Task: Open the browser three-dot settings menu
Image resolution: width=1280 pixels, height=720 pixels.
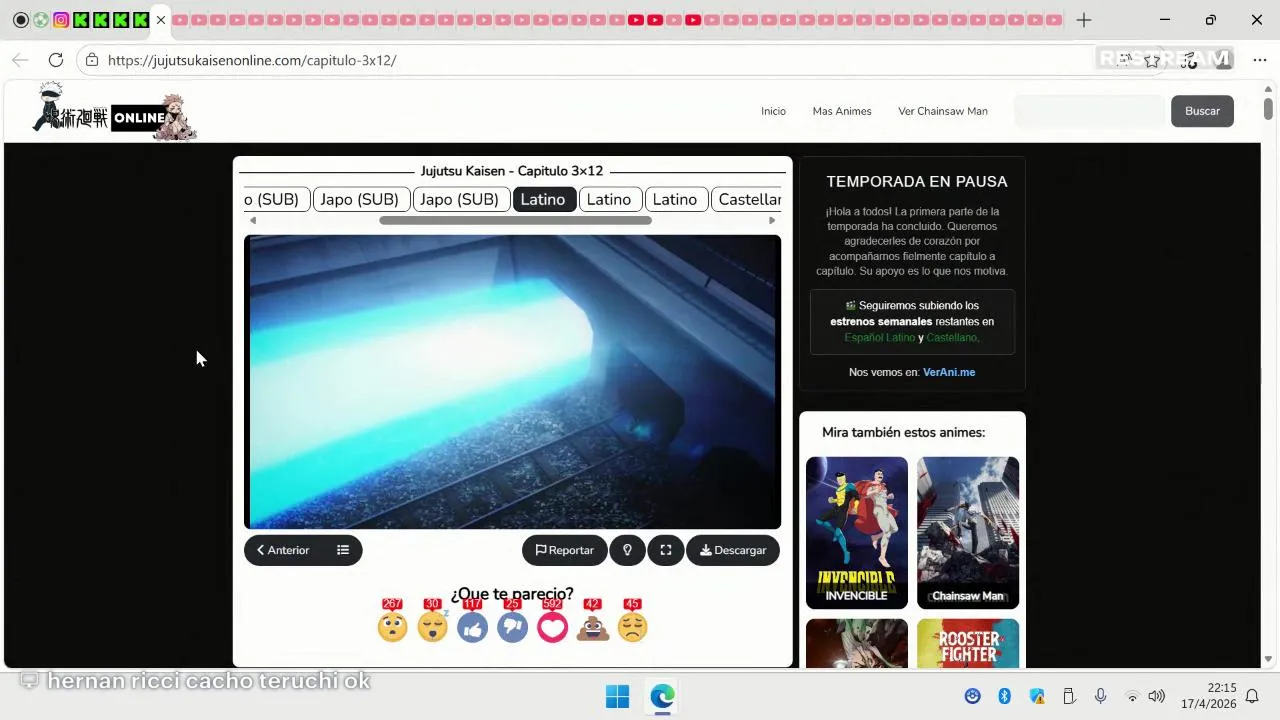Action: pyautogui.click(x=1259, y=60)
